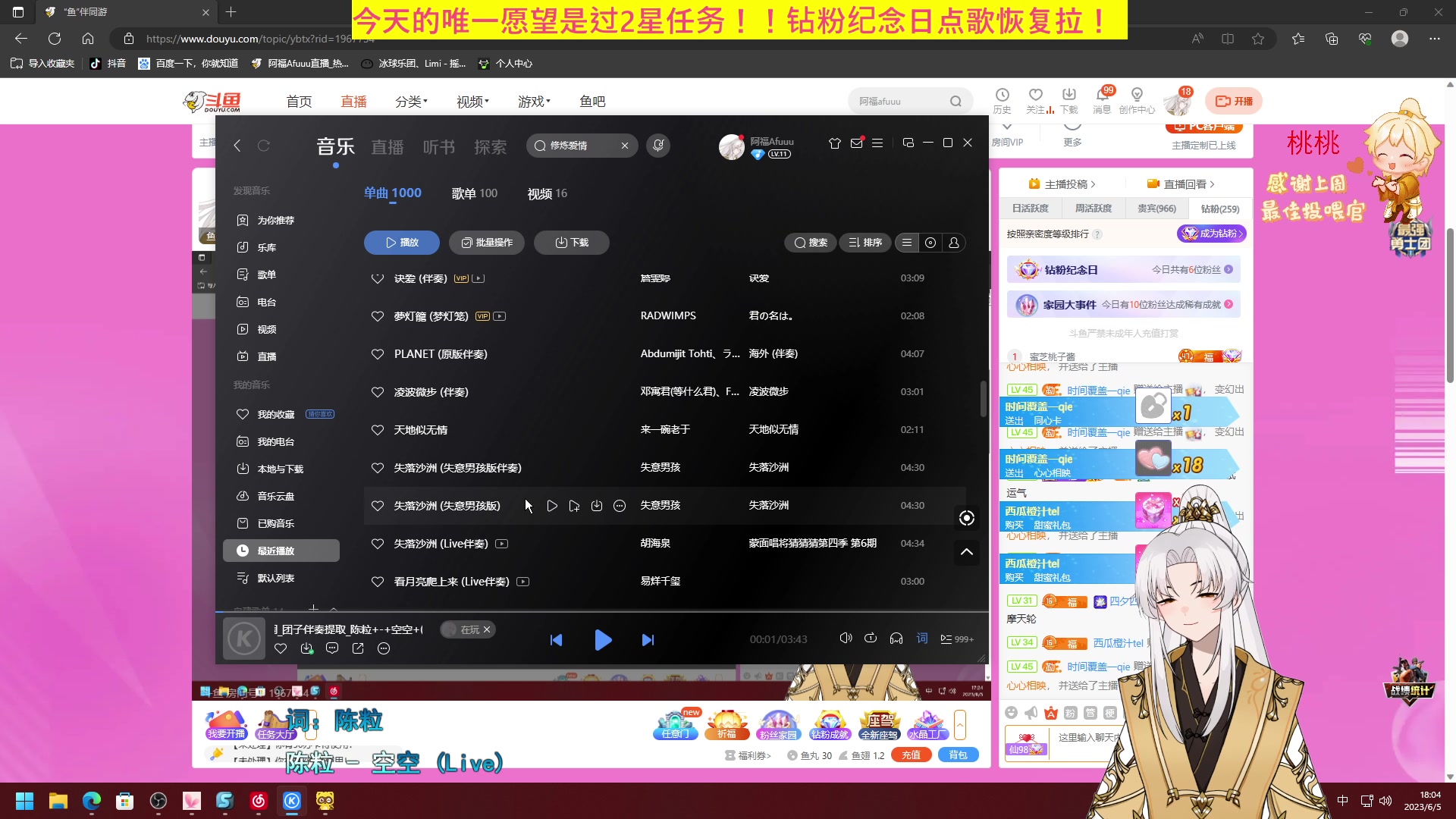Click the player album cover thumbnail
This screenshot has height=819, width=1456.
coord(244,639)
